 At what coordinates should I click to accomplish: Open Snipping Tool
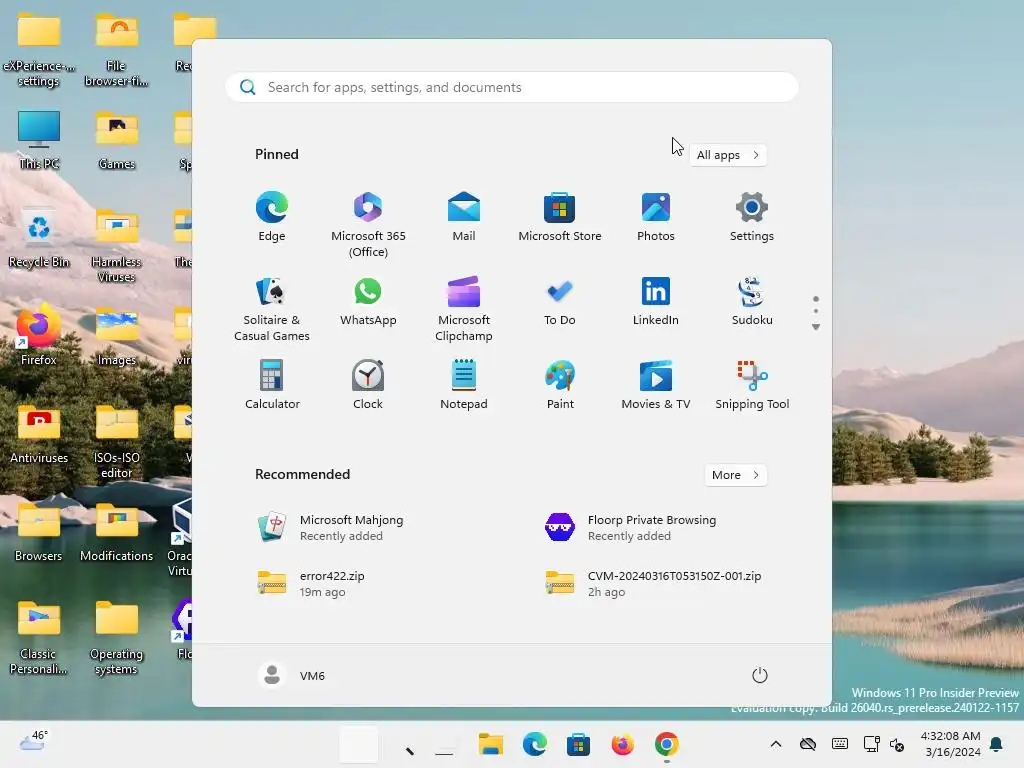(752, 385)
